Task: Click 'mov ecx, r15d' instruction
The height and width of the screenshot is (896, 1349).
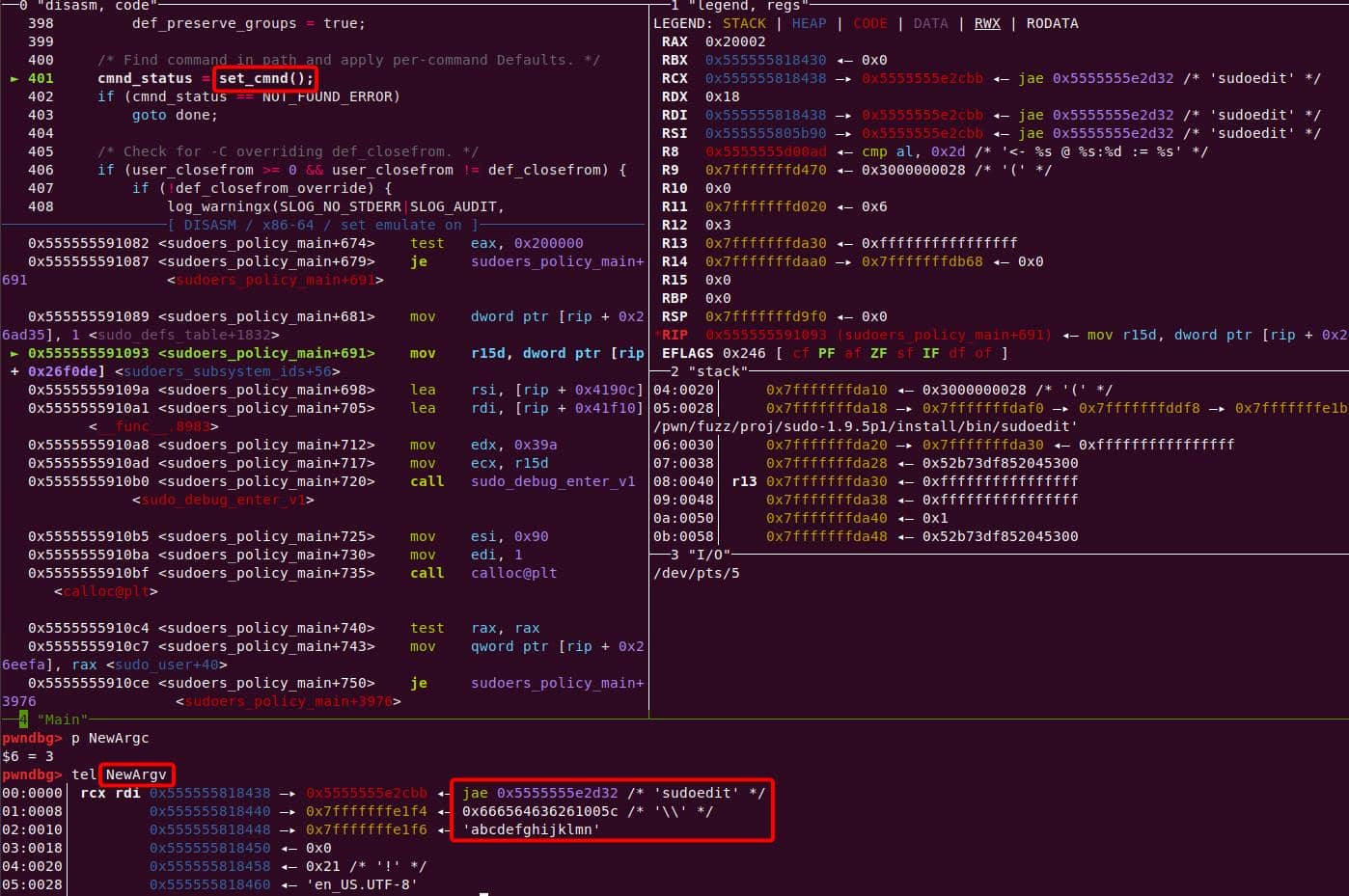Action: (x=480, y=463)
